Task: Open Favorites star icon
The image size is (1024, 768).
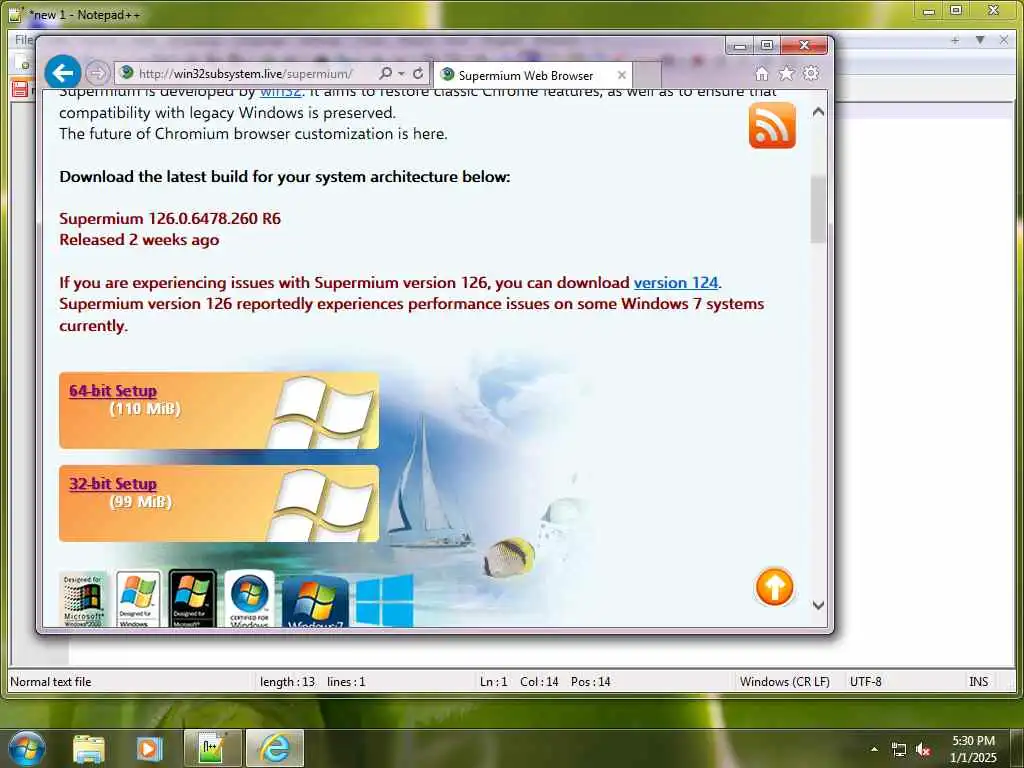Action: (786, 73)
